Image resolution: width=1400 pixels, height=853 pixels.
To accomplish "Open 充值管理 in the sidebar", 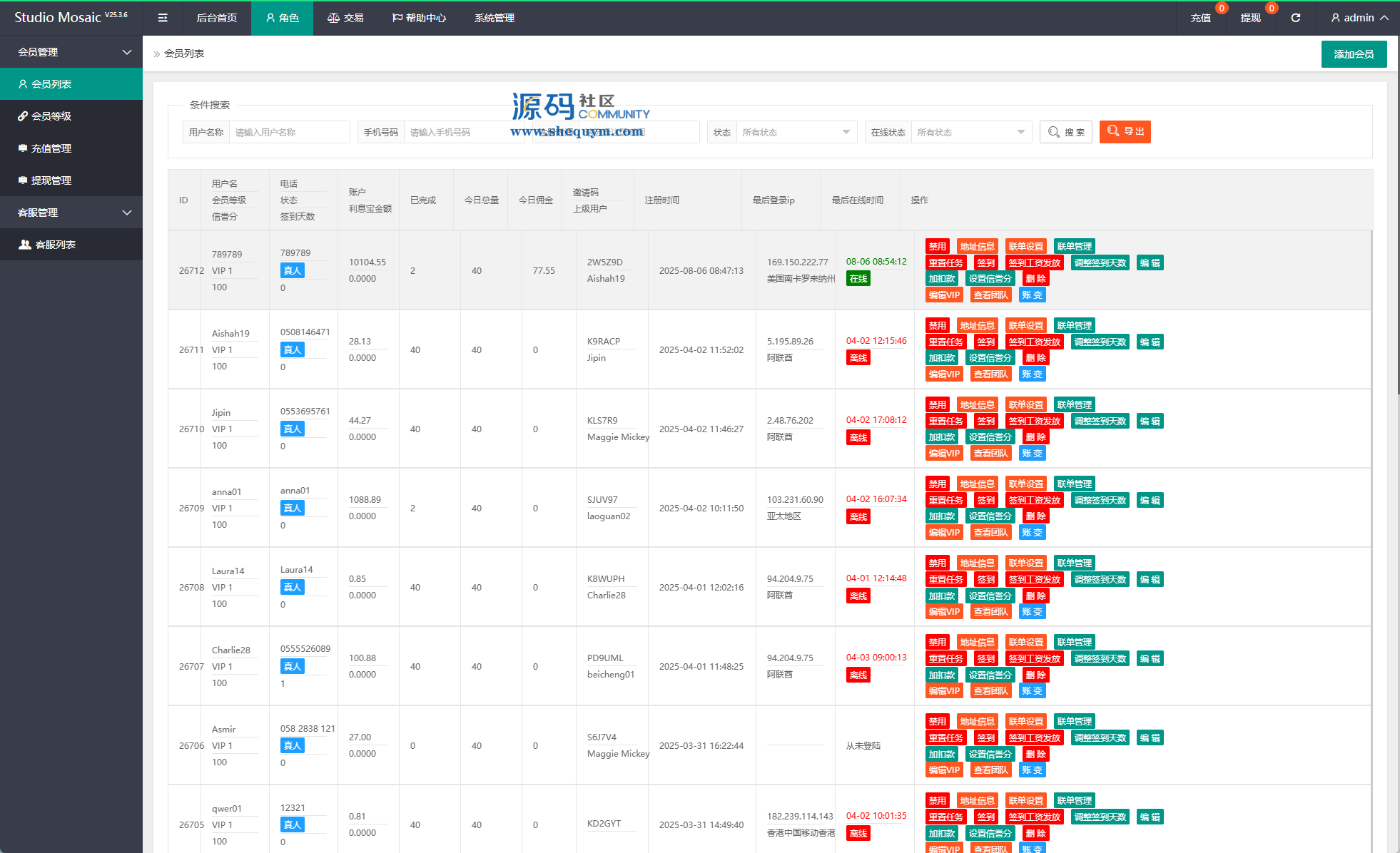I will point(51,148).
